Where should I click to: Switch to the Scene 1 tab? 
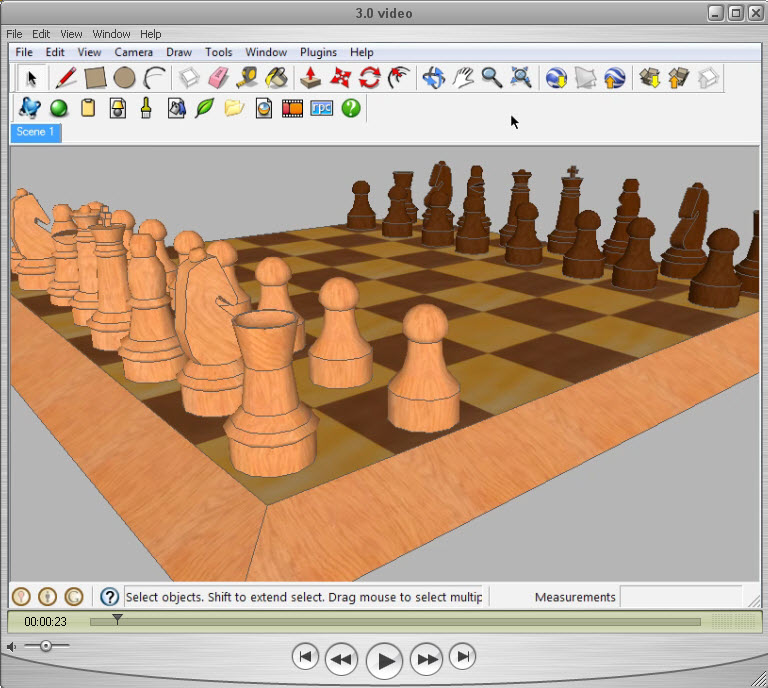(36, 132)
